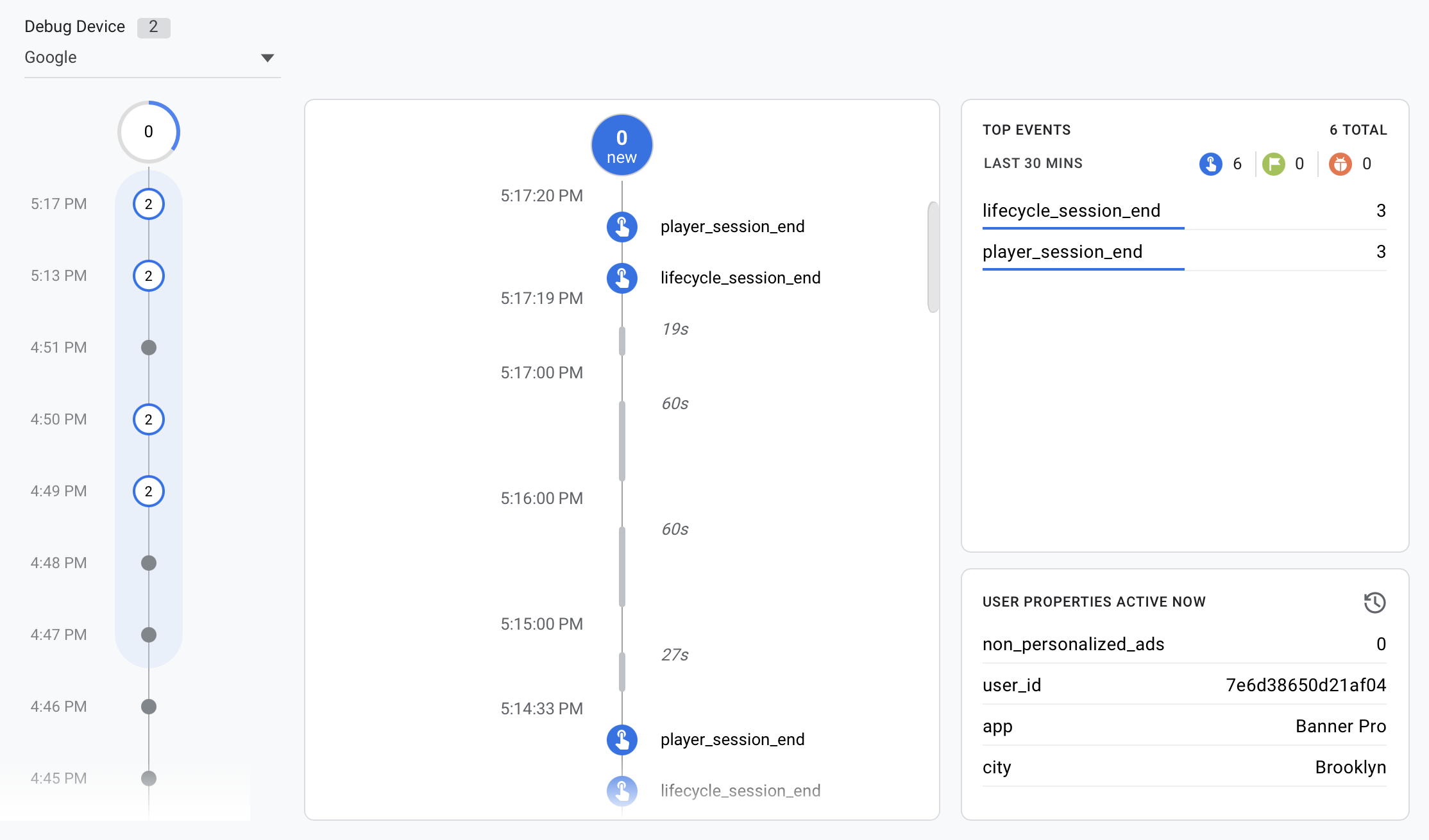This screenshot has width=1429, height=840.
Task: Click the dropdown arrow next to Google
Action: click(267, 58)
